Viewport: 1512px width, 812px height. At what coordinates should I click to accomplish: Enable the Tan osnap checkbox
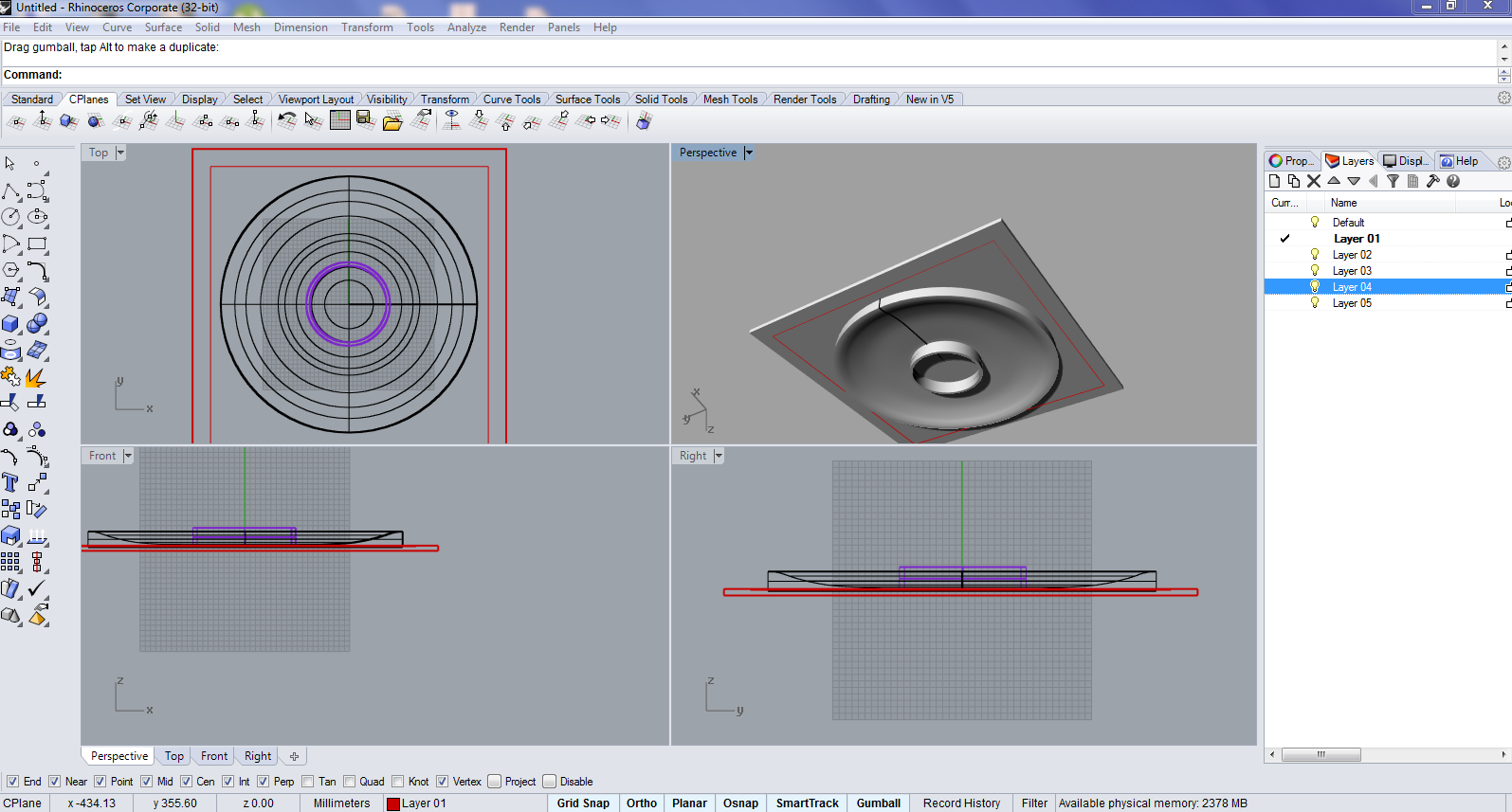[x=307, y=782]
